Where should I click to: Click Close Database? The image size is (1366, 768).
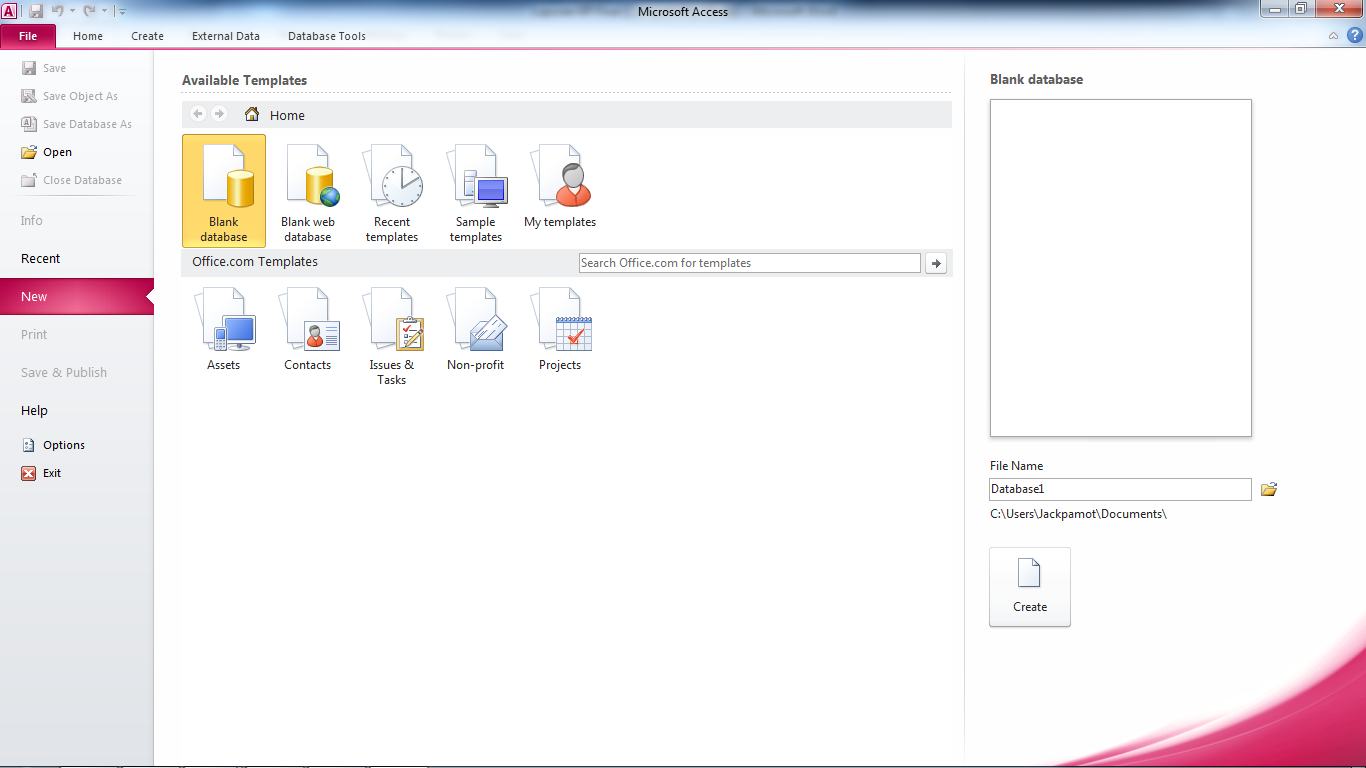tap(72, 180)
